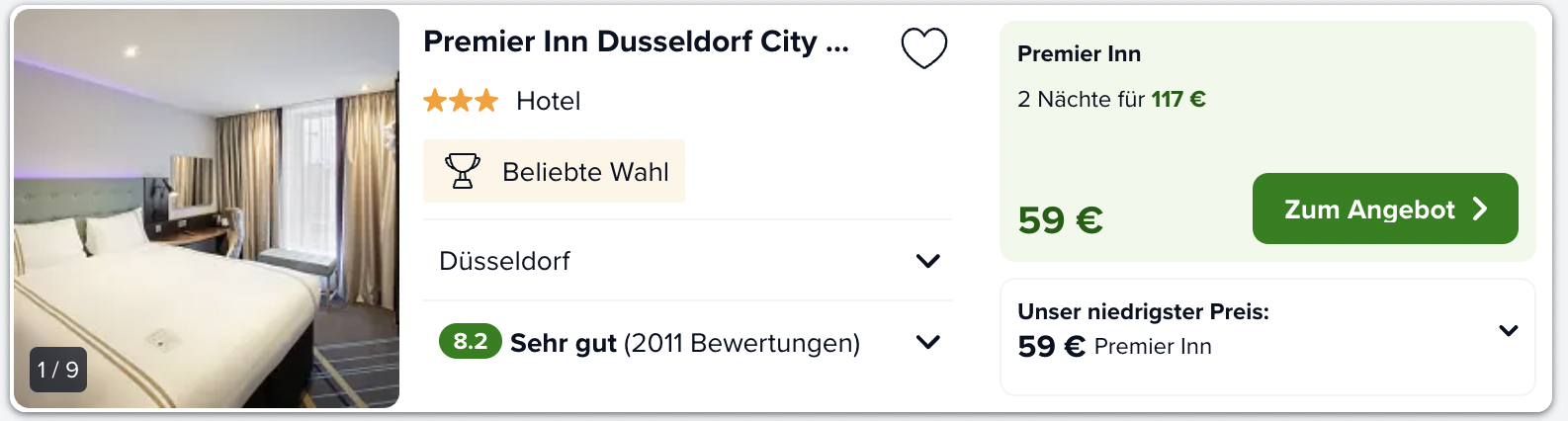Expand the Düsseldorf location chevron
The height and width of the screenshot is (421, 1568).
(x=927, y=261)
